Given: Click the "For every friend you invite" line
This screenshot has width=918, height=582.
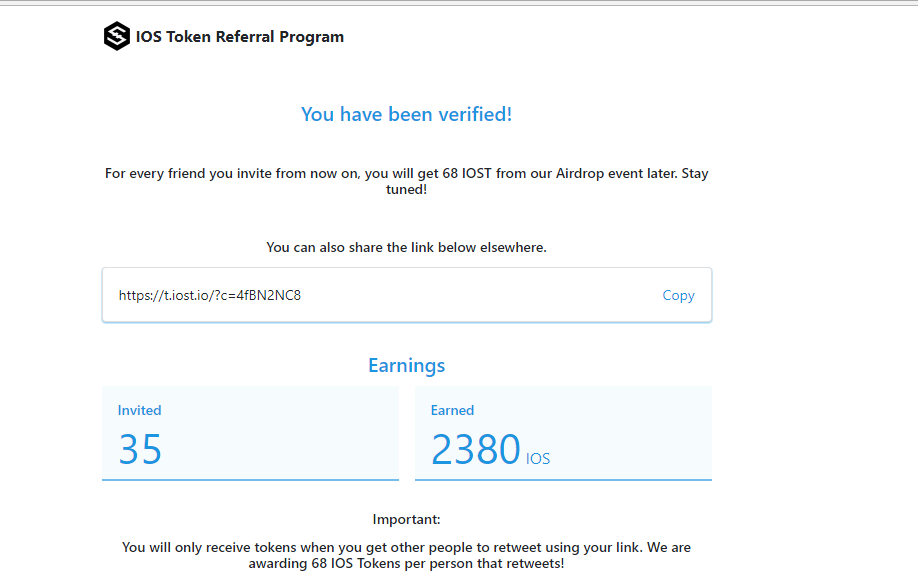Looking at the screenshot, I should (406, 173).
